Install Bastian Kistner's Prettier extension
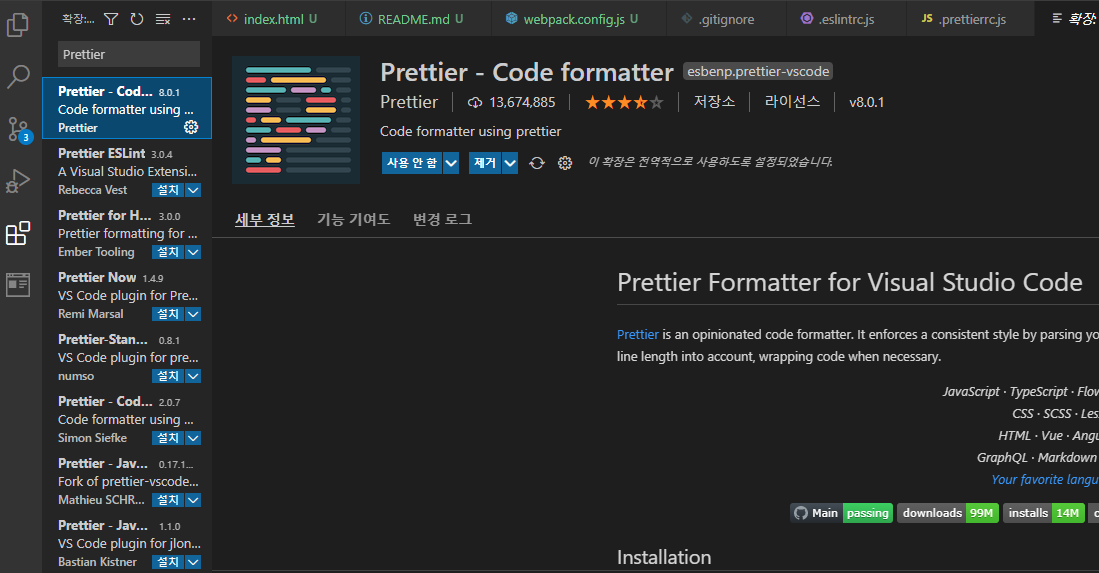 pos(168,562)
